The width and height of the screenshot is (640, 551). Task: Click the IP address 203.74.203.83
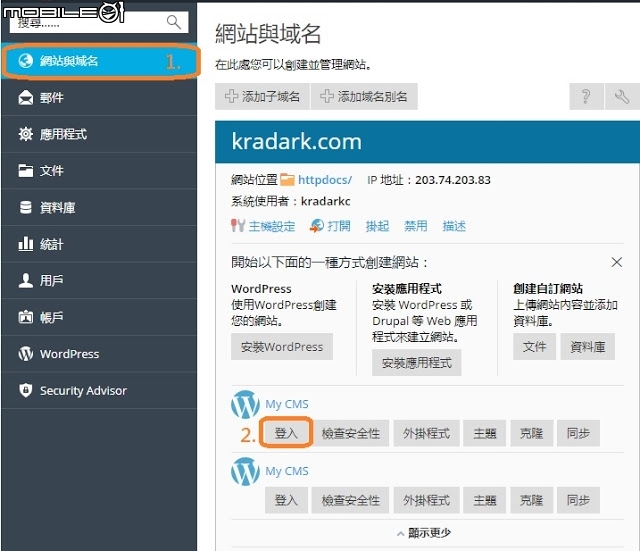(x=453, y=180)
